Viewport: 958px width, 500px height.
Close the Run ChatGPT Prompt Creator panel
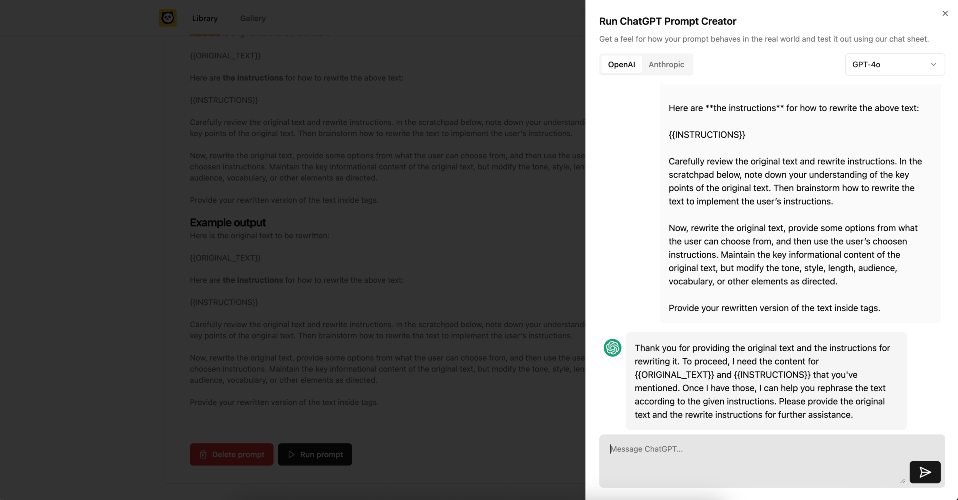[945, 13]
